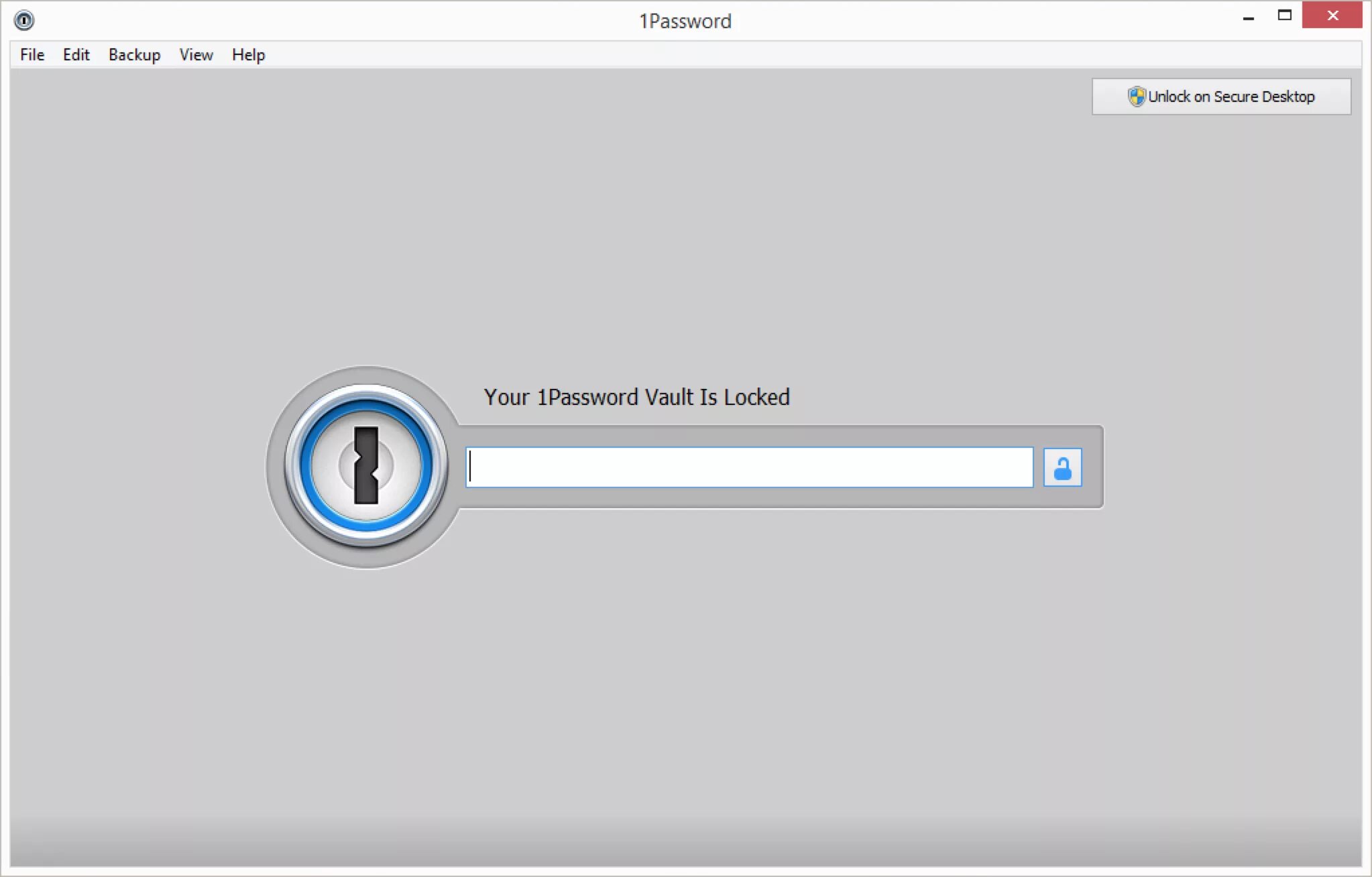1372x877 pixels.
Task: Open the Backup menu
Action: tap(134, 55)
